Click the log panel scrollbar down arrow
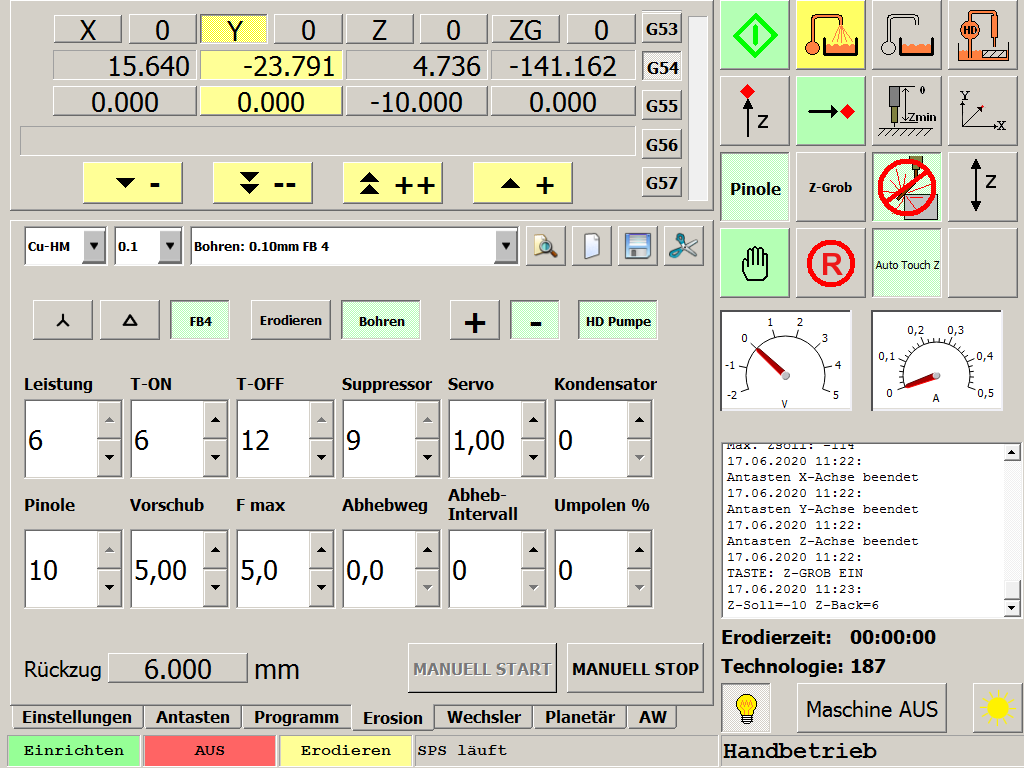 pos(1012,607)
